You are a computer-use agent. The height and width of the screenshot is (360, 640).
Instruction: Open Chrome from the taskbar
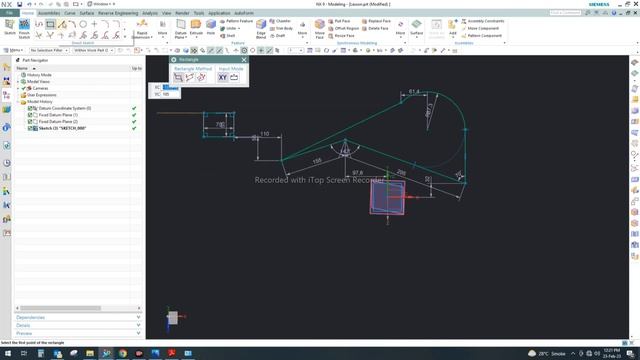click(x=122, y=353)
